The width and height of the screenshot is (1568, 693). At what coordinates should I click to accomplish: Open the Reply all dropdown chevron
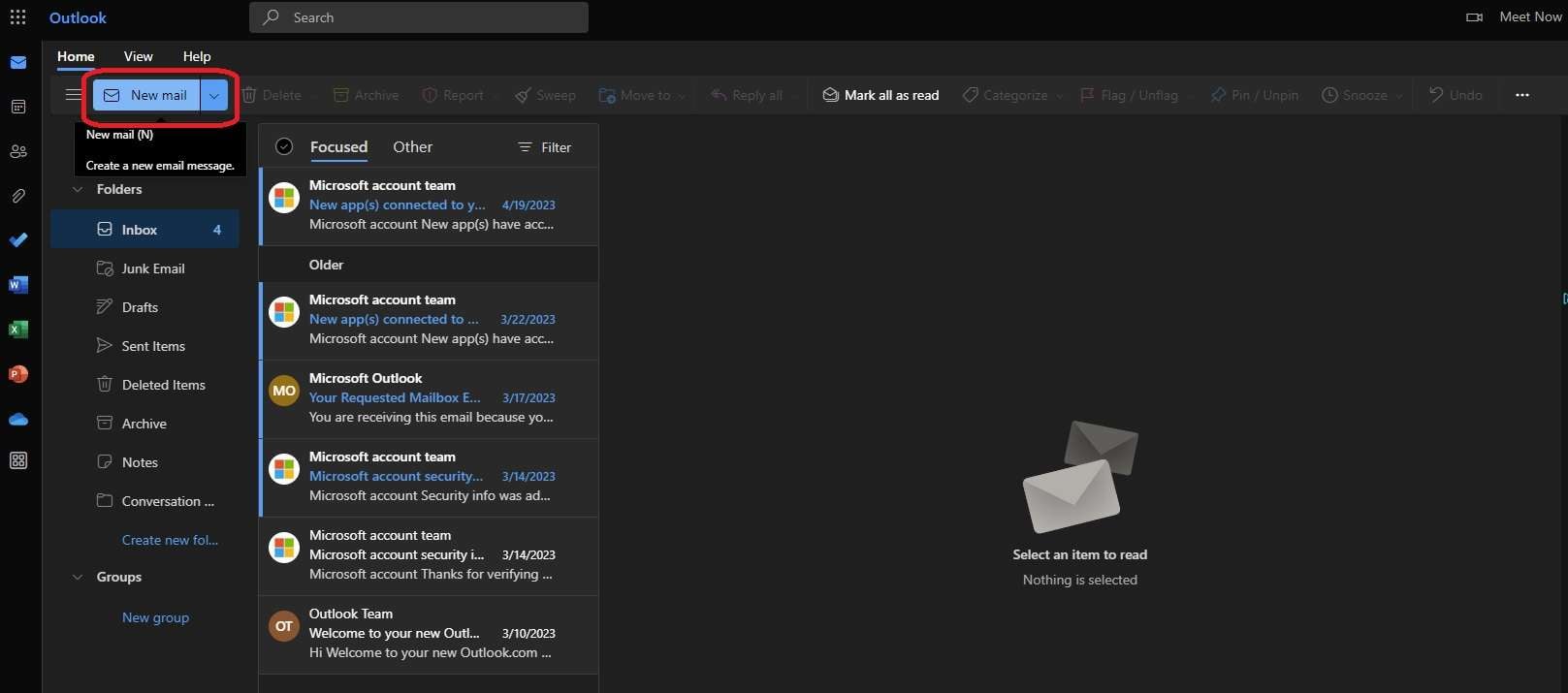click(x=795, y=96)
